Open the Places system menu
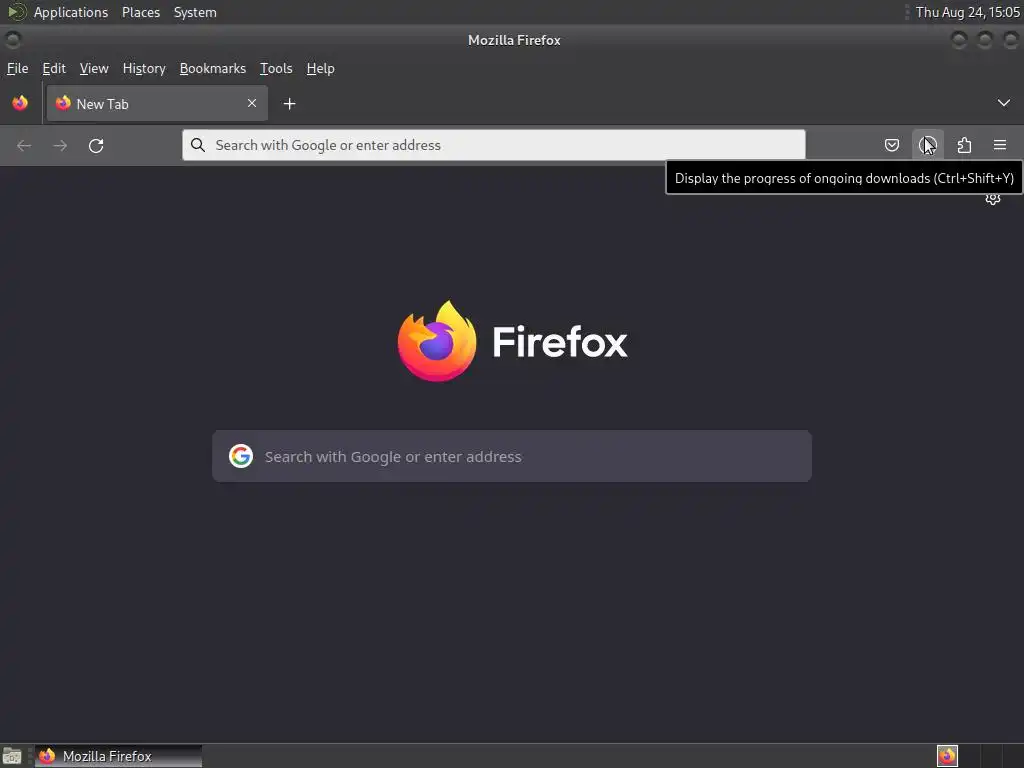The height and width of the screenshot is (768, 1024). pos(140,12)
